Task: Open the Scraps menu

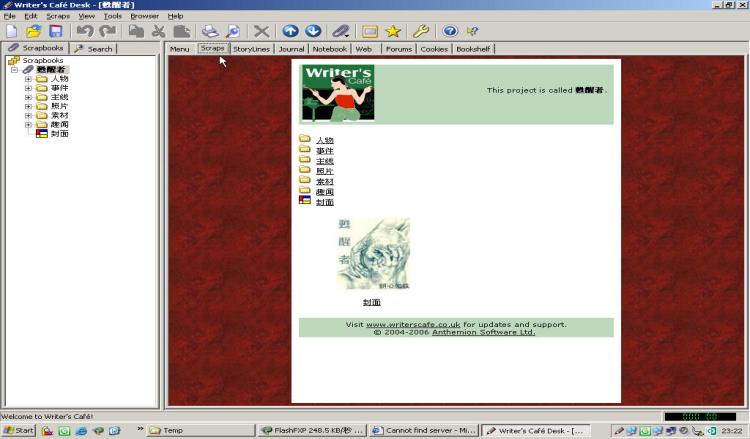Action: coord(58,16)
